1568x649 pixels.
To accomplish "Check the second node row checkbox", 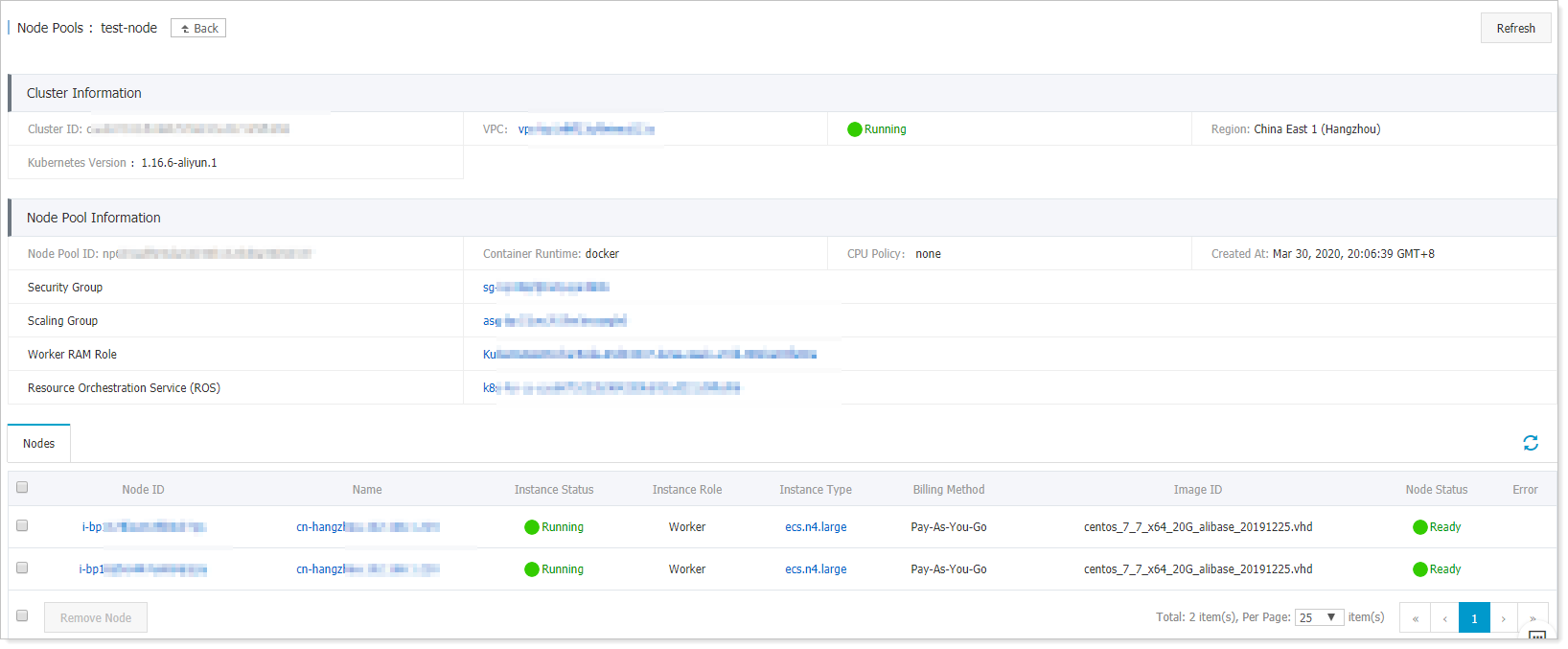I will (22, 568).
